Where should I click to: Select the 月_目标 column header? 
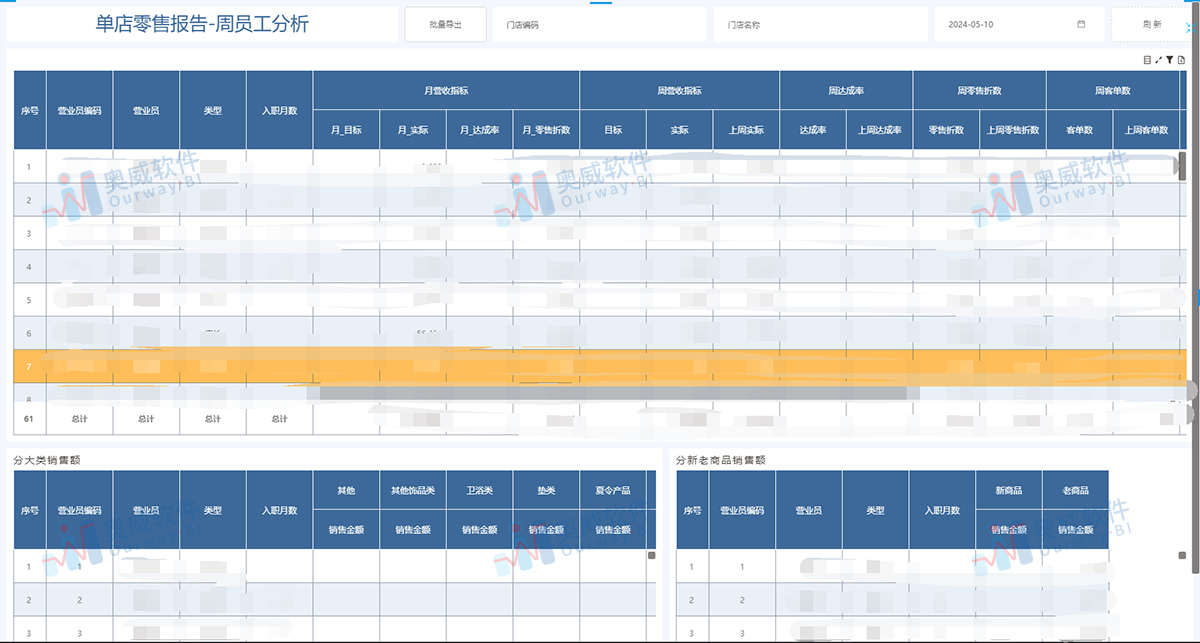pos(346,130)
